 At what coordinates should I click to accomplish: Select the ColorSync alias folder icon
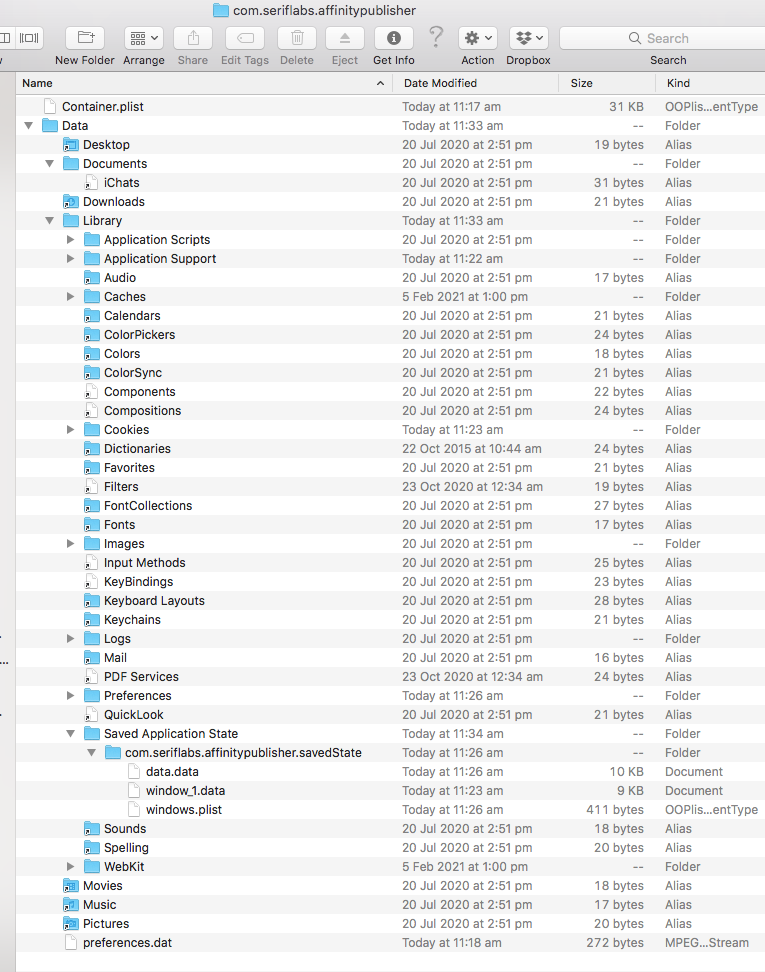[92, 373]
